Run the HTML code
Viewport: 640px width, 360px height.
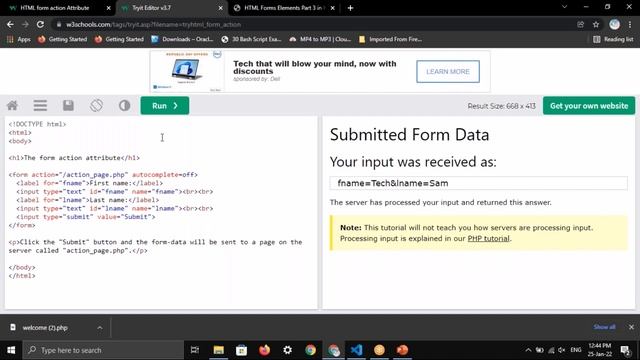164,106
